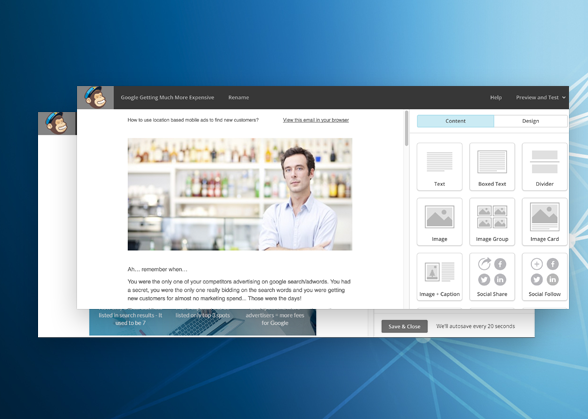Add a Boxed Text block
This screenshot has width=588, height=419.
492,167
